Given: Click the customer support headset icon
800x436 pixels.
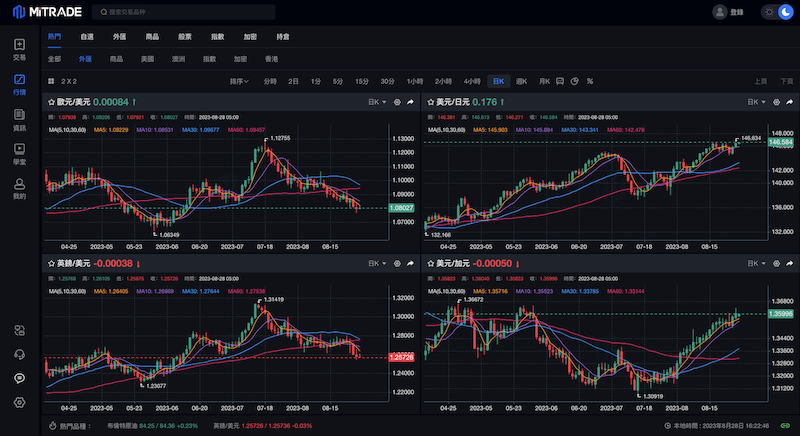Looking at the screenshot, I should point(19,354).
